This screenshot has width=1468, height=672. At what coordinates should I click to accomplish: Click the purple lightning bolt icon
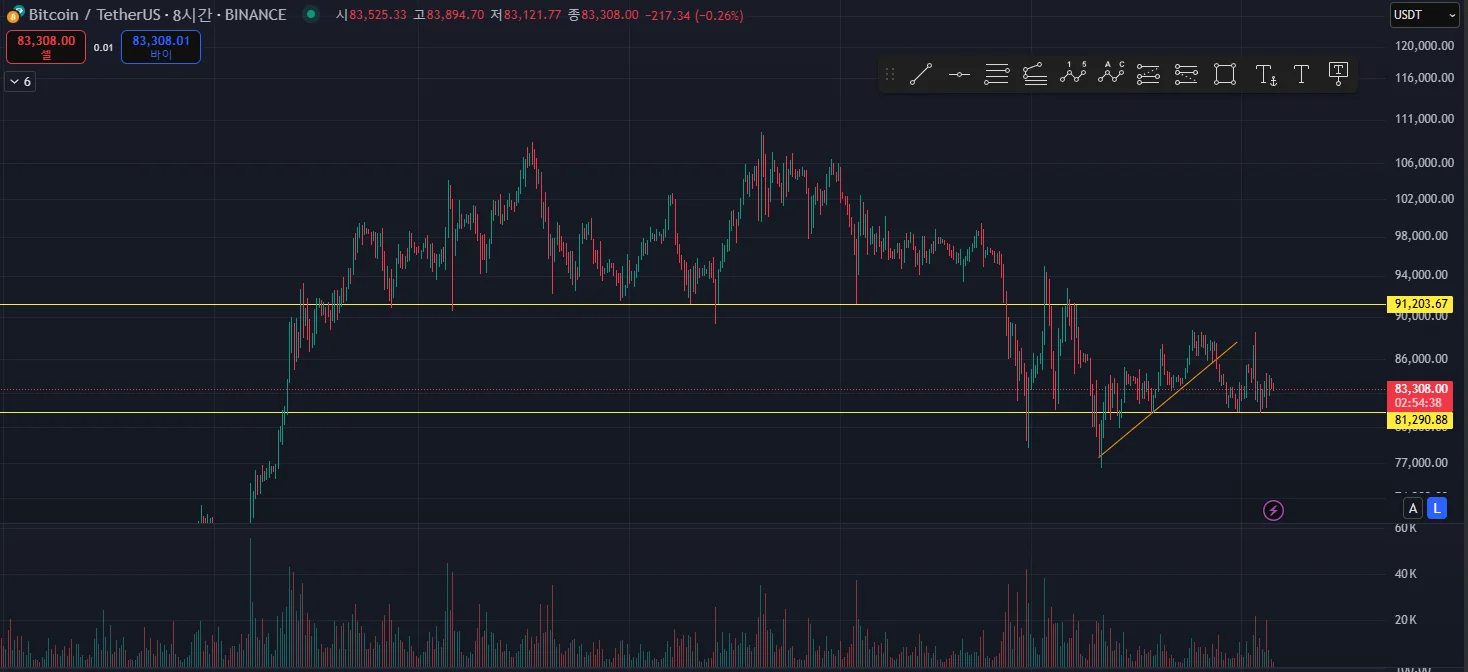pyautogui.click(x=1273, y=511)
